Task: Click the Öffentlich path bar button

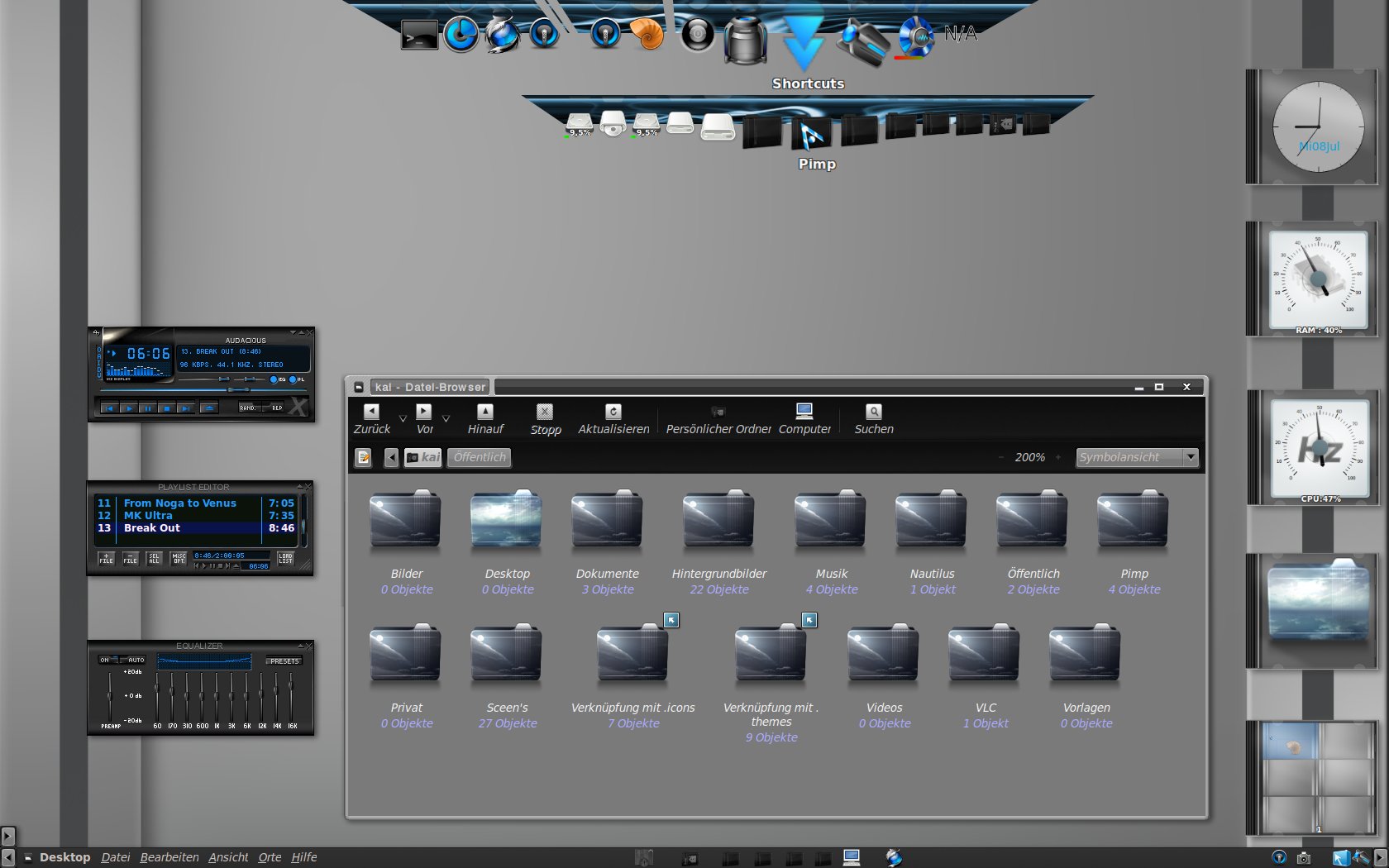Action: (480, 457)
